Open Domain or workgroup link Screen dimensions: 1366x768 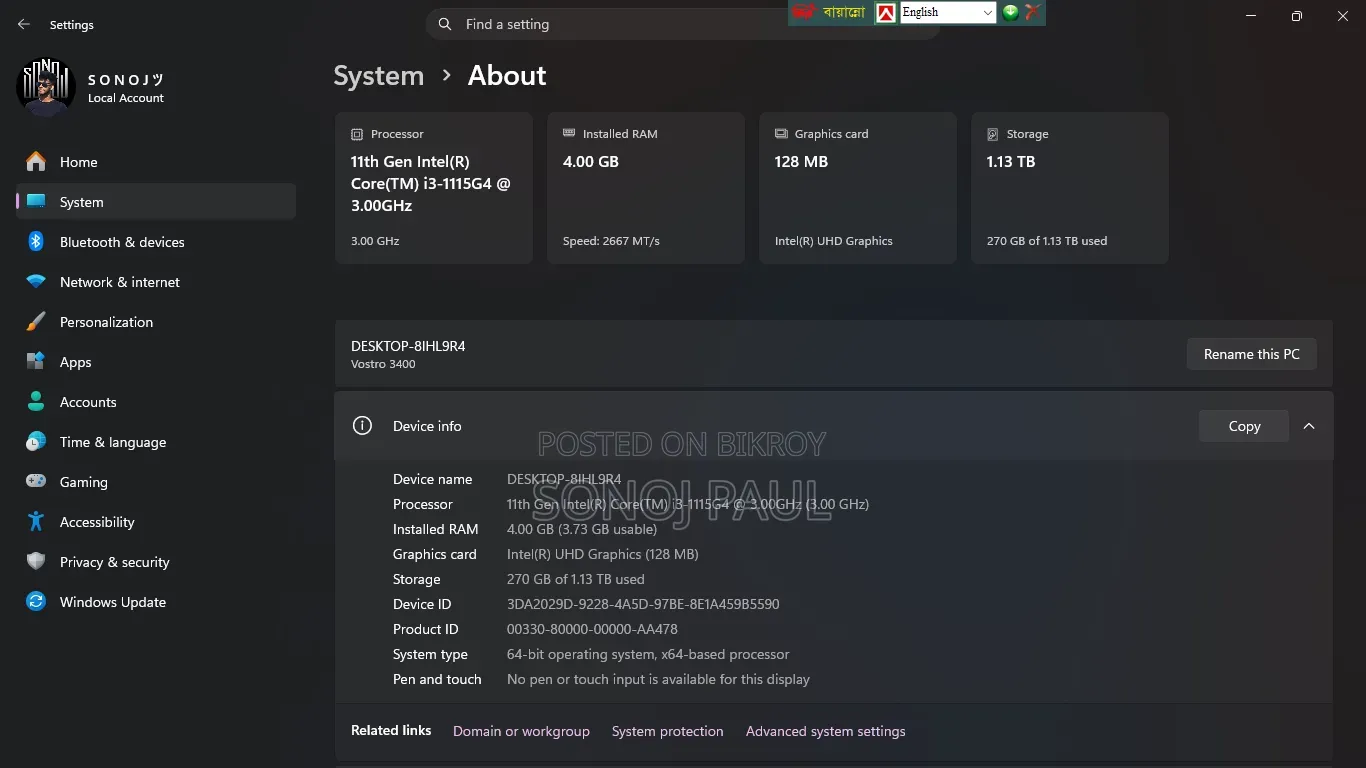point(521,731)
